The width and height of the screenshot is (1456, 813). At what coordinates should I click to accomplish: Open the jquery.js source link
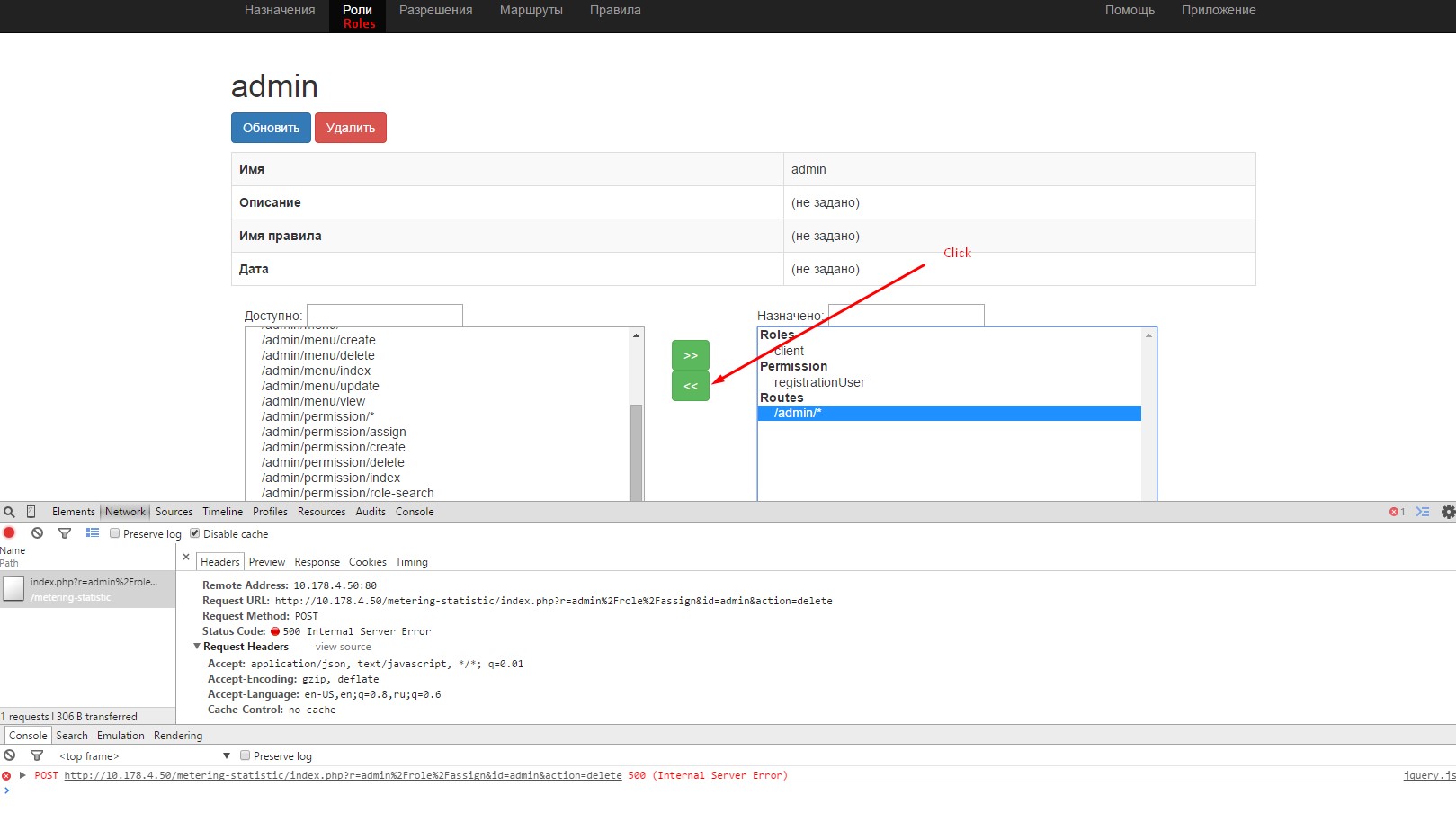pyautogui.click(x=1429, y=775)
